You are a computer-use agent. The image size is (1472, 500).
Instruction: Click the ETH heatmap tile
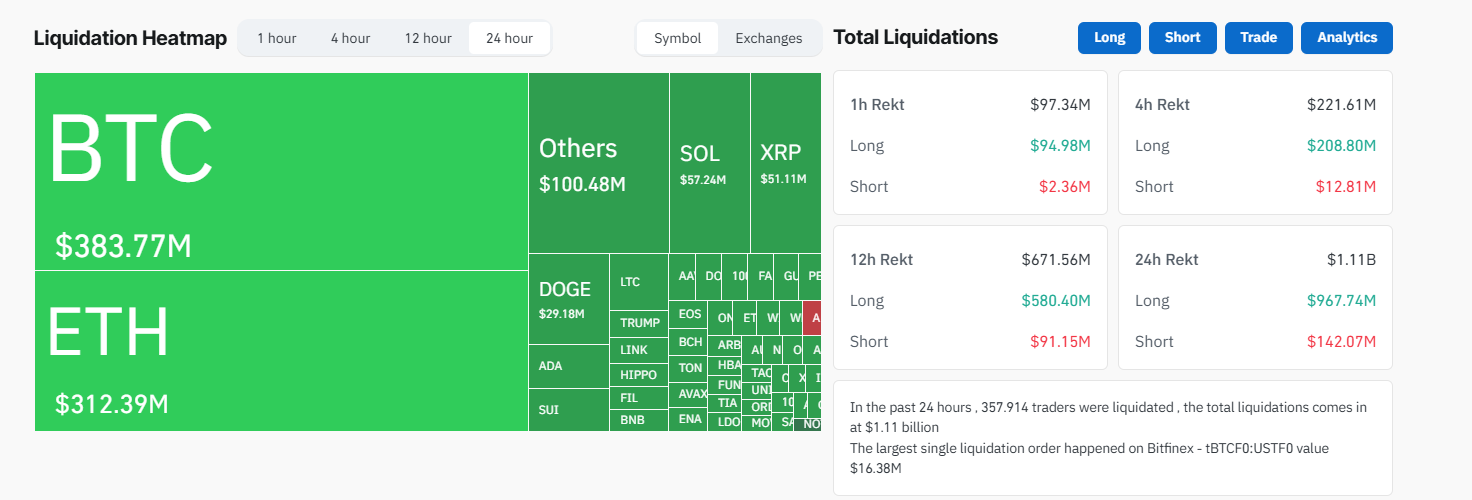click(x=281, y=350)
